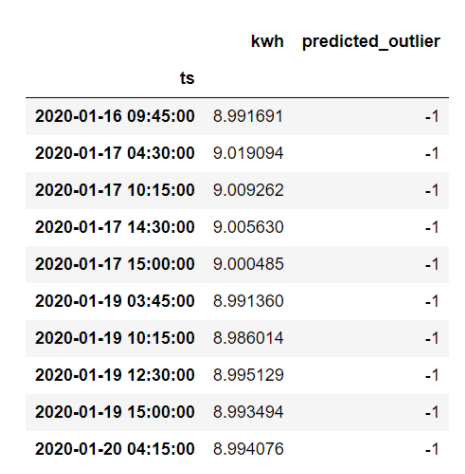Click the kwh value 9.009262

pos(248,190)
